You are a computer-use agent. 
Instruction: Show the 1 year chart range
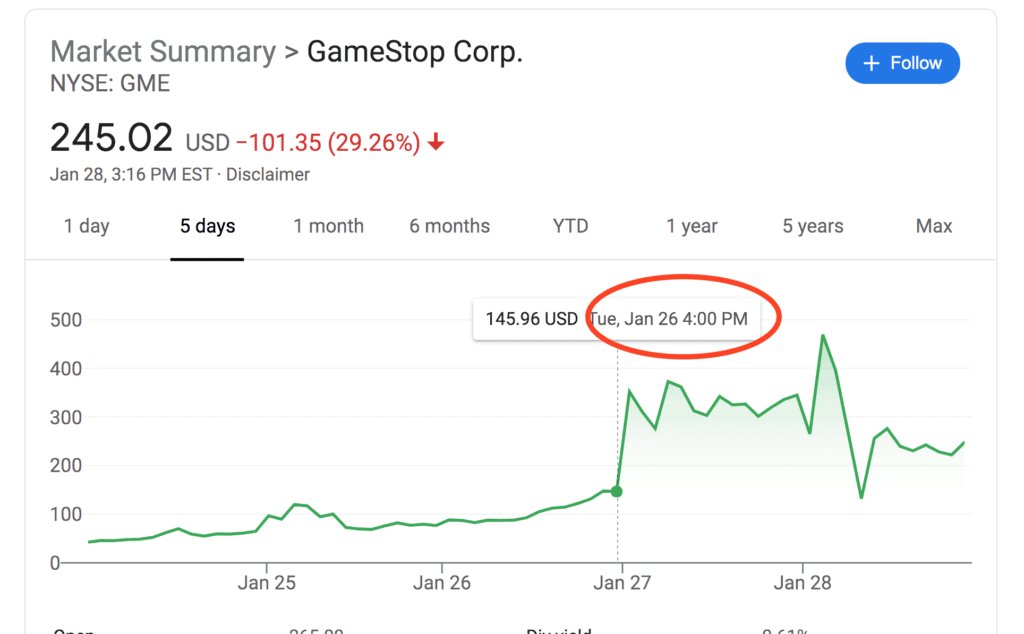point(692,226)
